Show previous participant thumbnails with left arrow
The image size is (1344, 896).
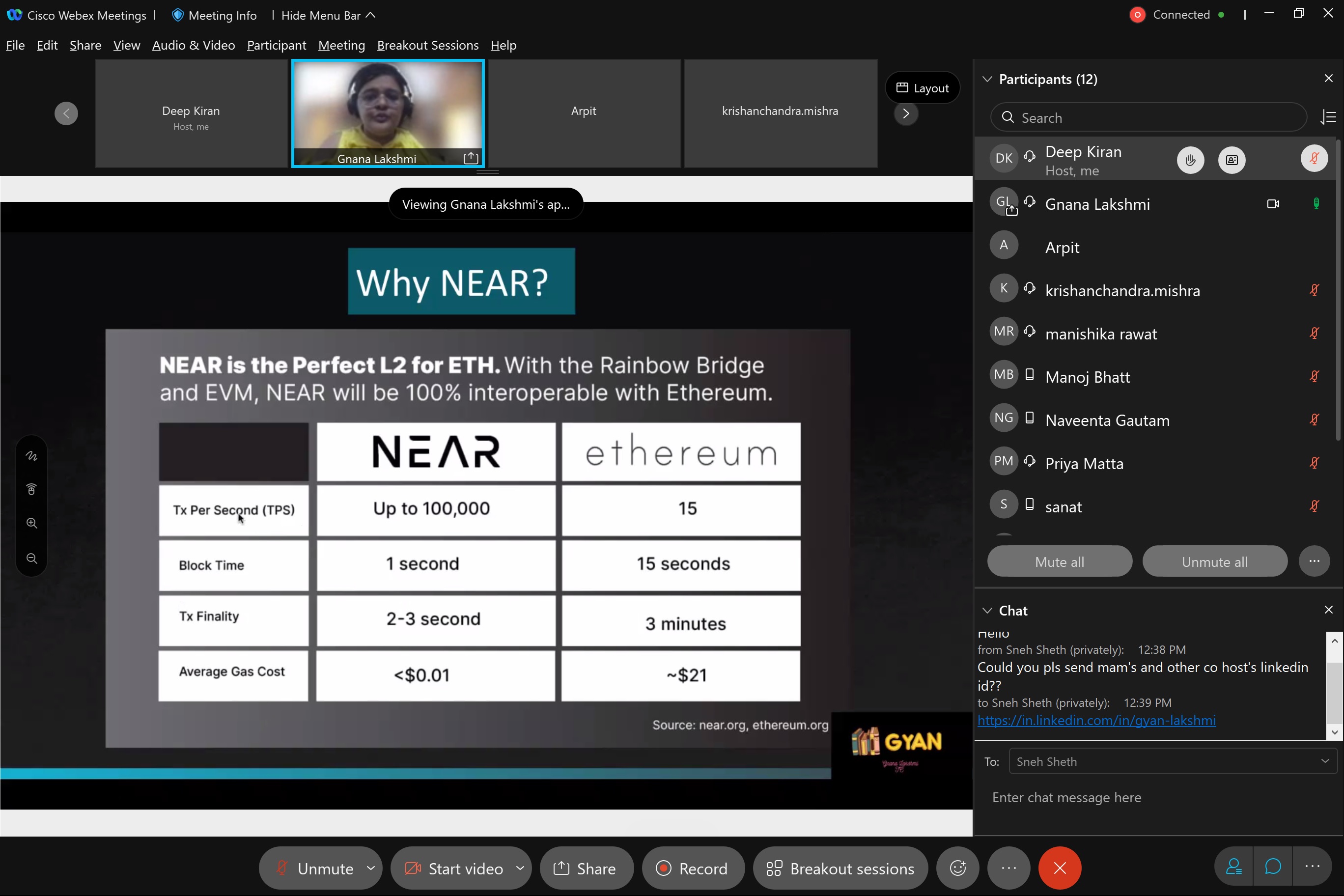(66, 113)
